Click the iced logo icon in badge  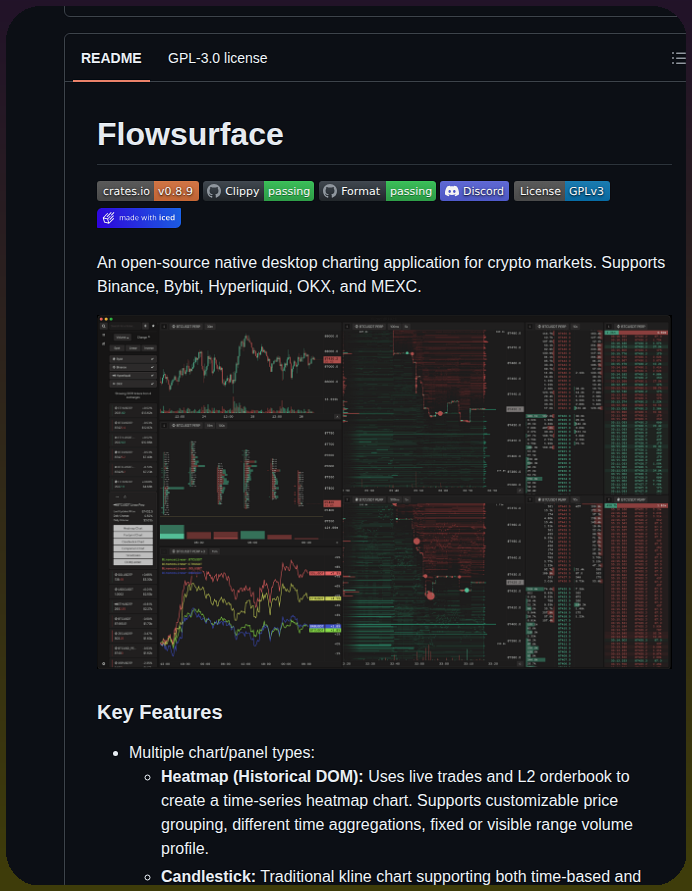[109, 218]
